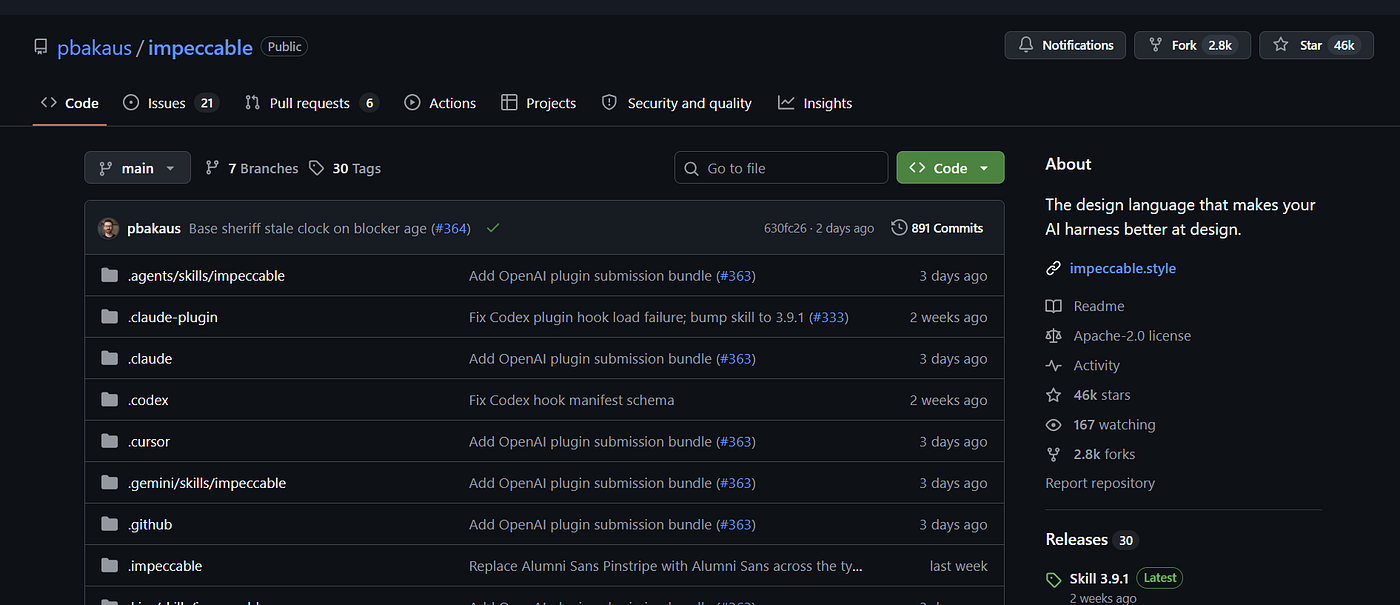This screenshot has height=605, width=1400.
Task: Open commit Fix Codex hook manifest schema
Action: tap(572, 400)
